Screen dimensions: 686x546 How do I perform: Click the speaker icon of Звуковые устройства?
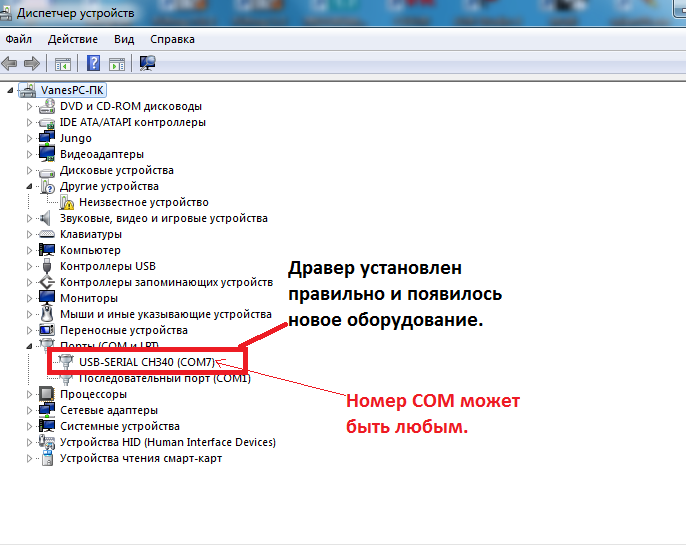45,218
